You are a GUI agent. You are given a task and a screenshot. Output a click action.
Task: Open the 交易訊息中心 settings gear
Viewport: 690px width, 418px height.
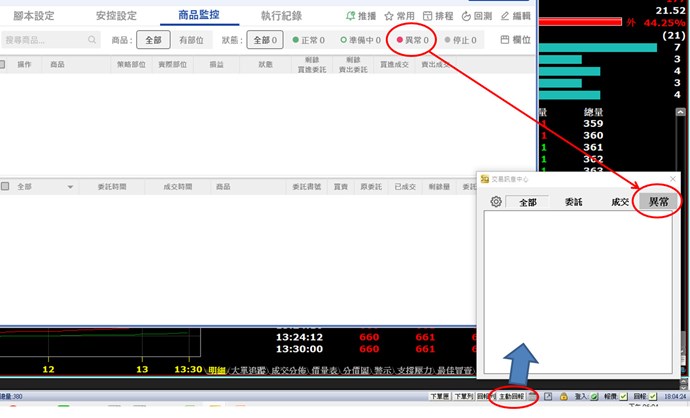click(x=496, y=202)
